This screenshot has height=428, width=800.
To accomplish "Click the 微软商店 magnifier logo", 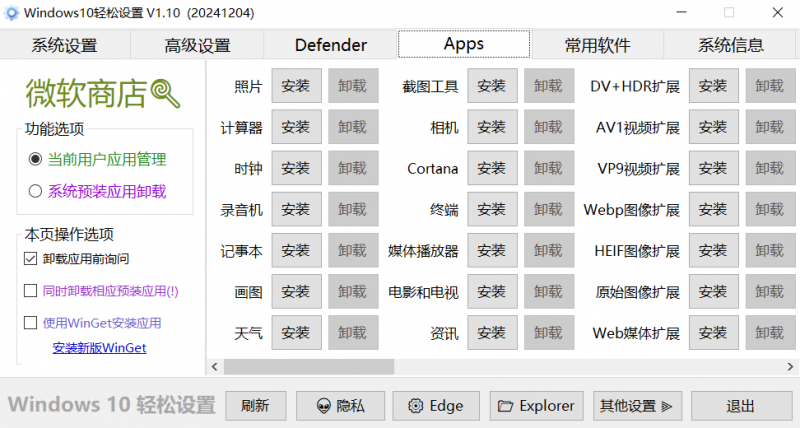I will (165, 93).
